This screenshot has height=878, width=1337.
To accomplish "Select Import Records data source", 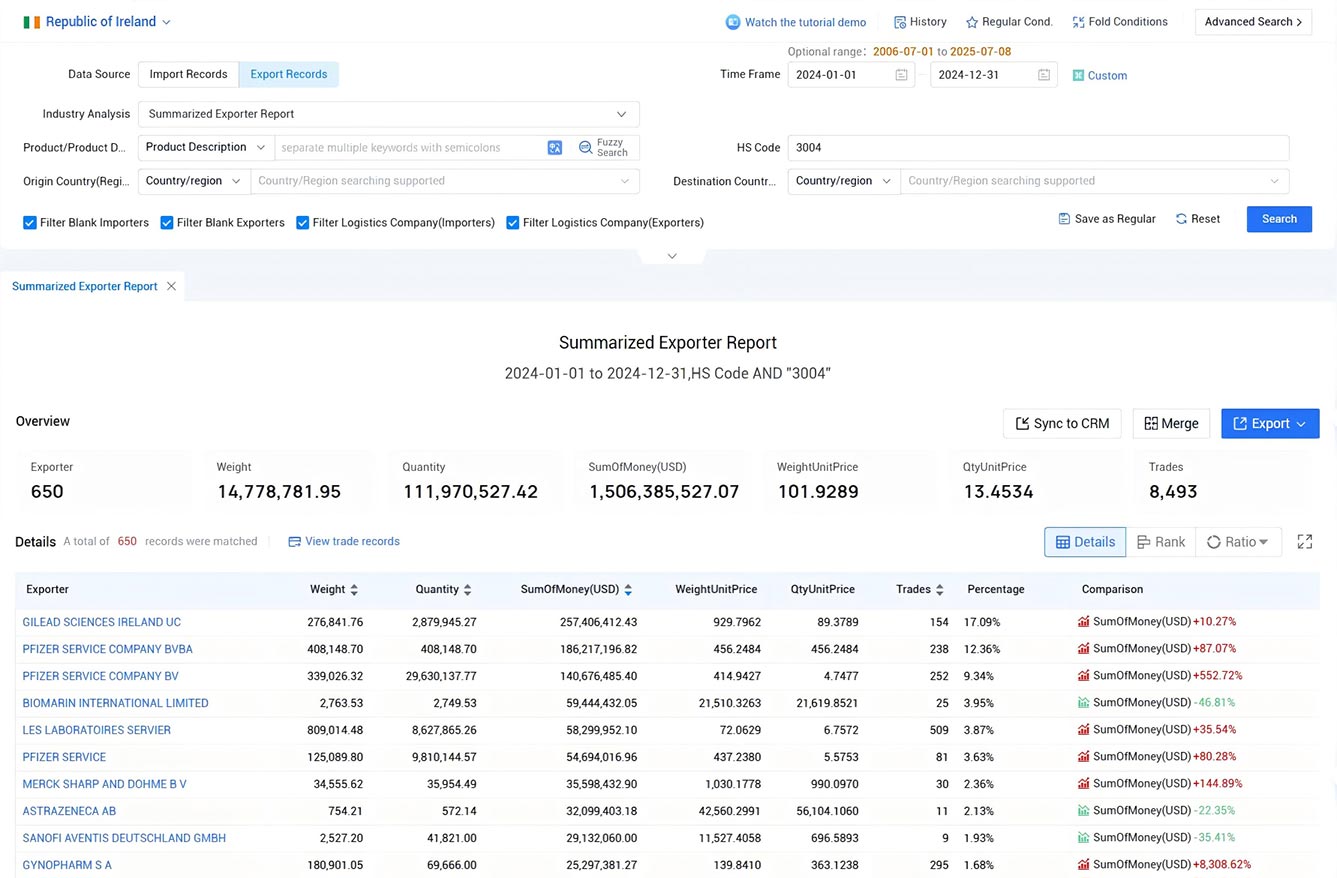I will [x=188, y=74].
